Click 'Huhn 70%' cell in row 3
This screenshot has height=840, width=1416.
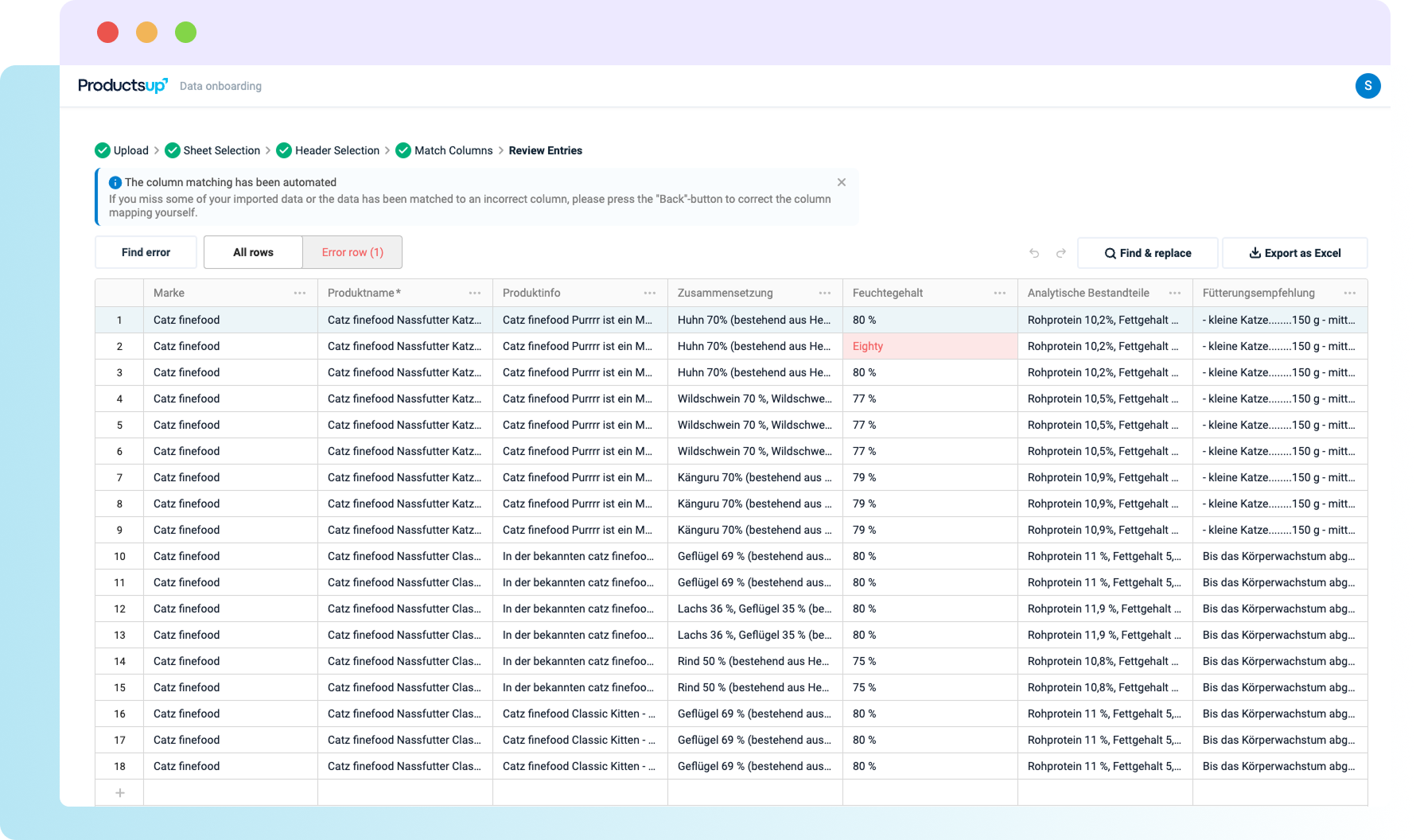point(755,372)
